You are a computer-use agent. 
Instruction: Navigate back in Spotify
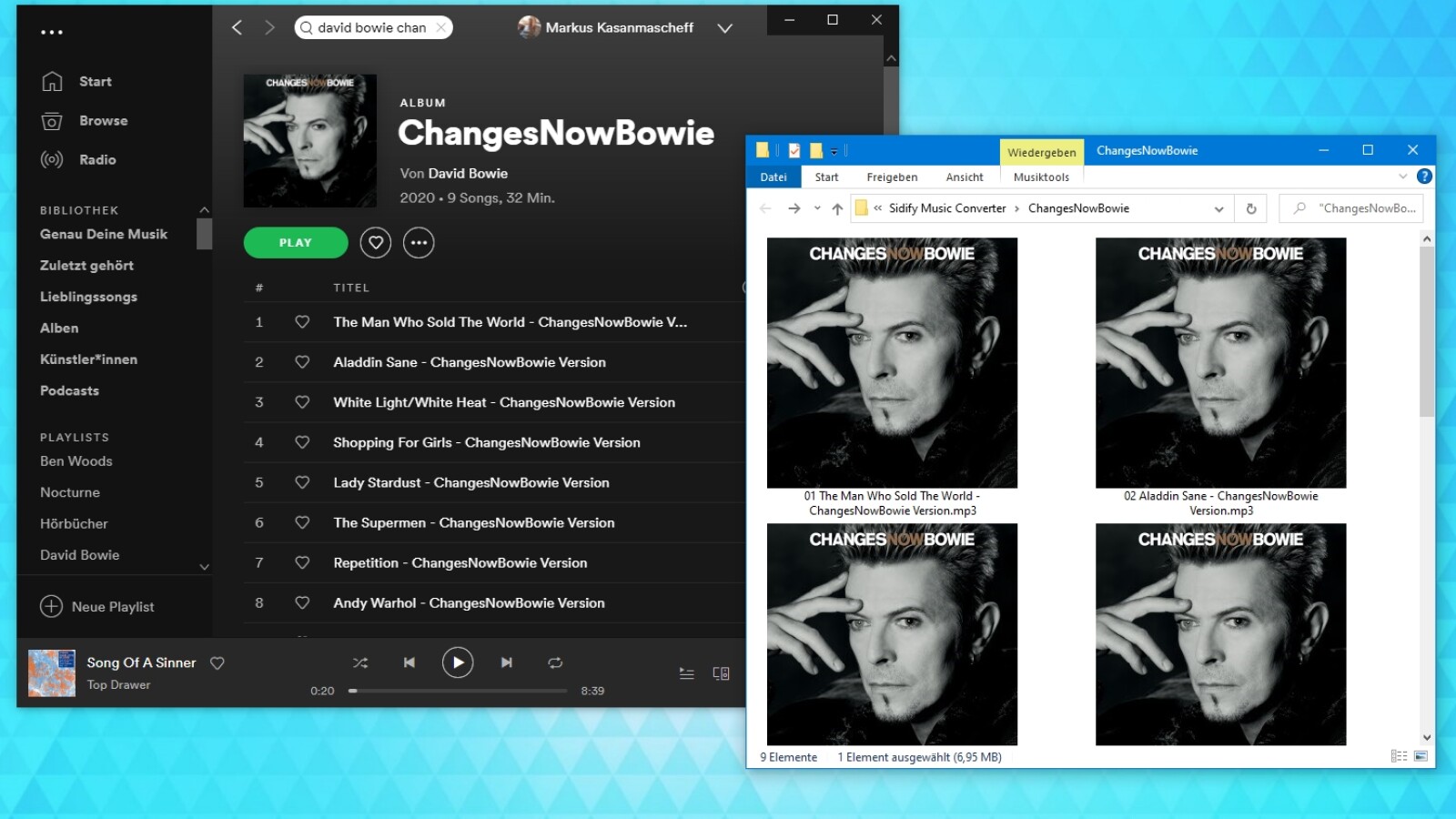(x=237, y=27)
